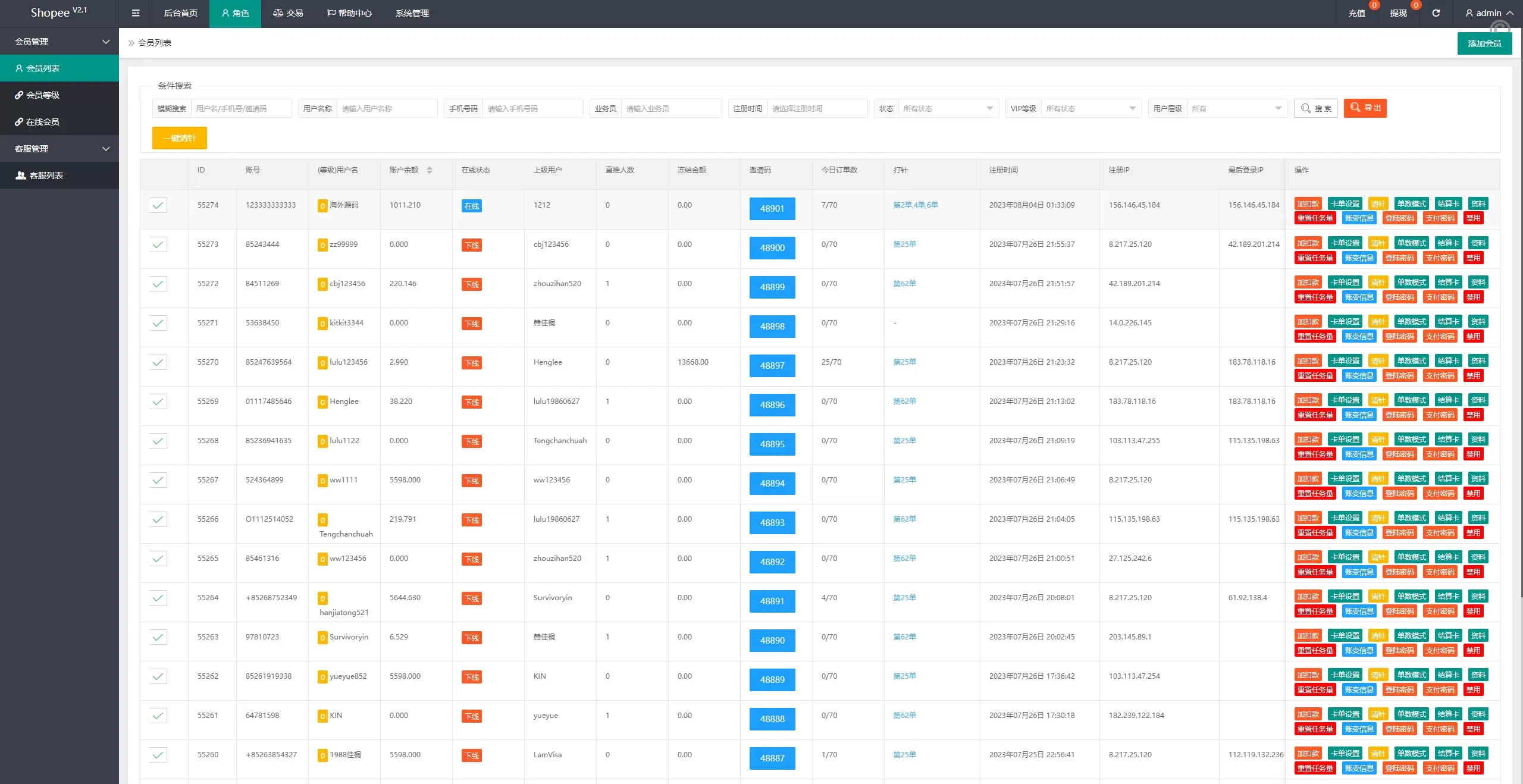Click the orange export button
Viewport: 1523px width, 784px height.
(1365, 108)
